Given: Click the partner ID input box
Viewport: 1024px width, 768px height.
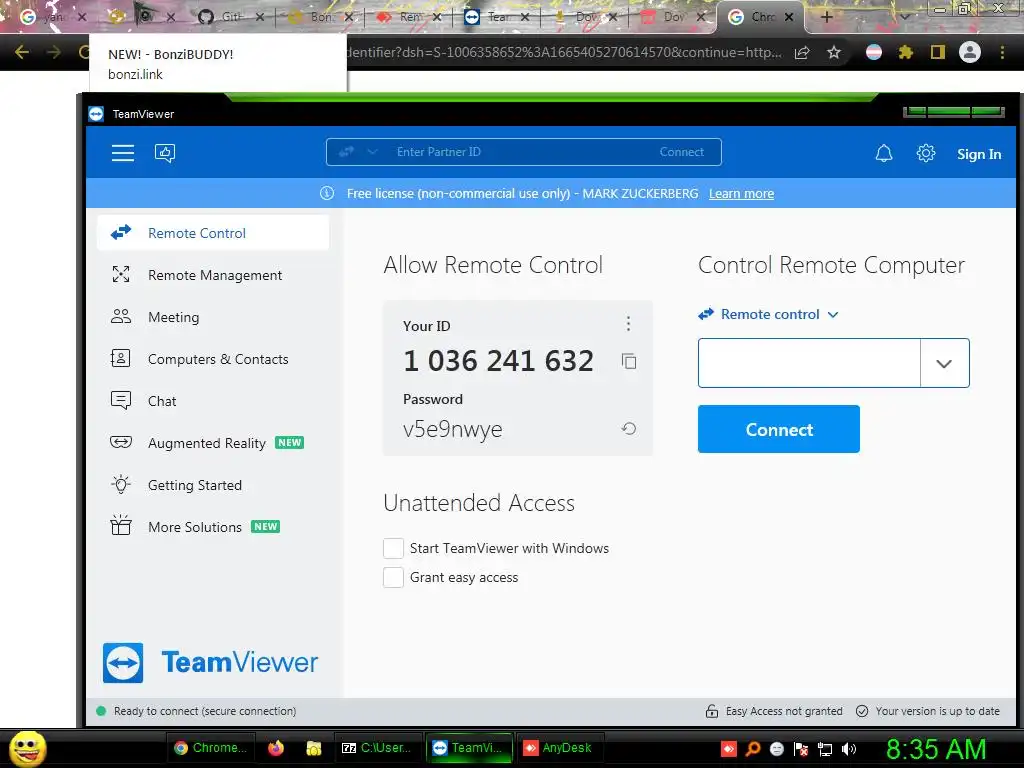Looking at the screenshot, I should coord(809,363).
